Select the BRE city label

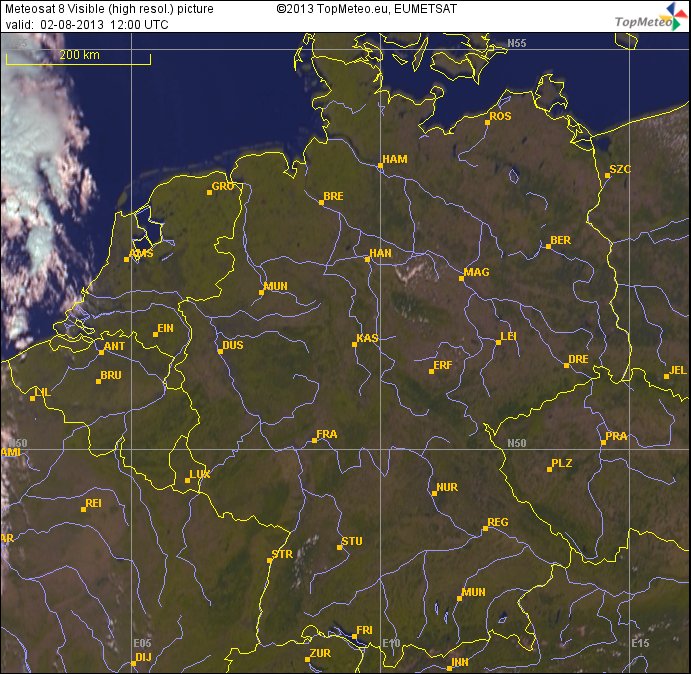(333, 197)
